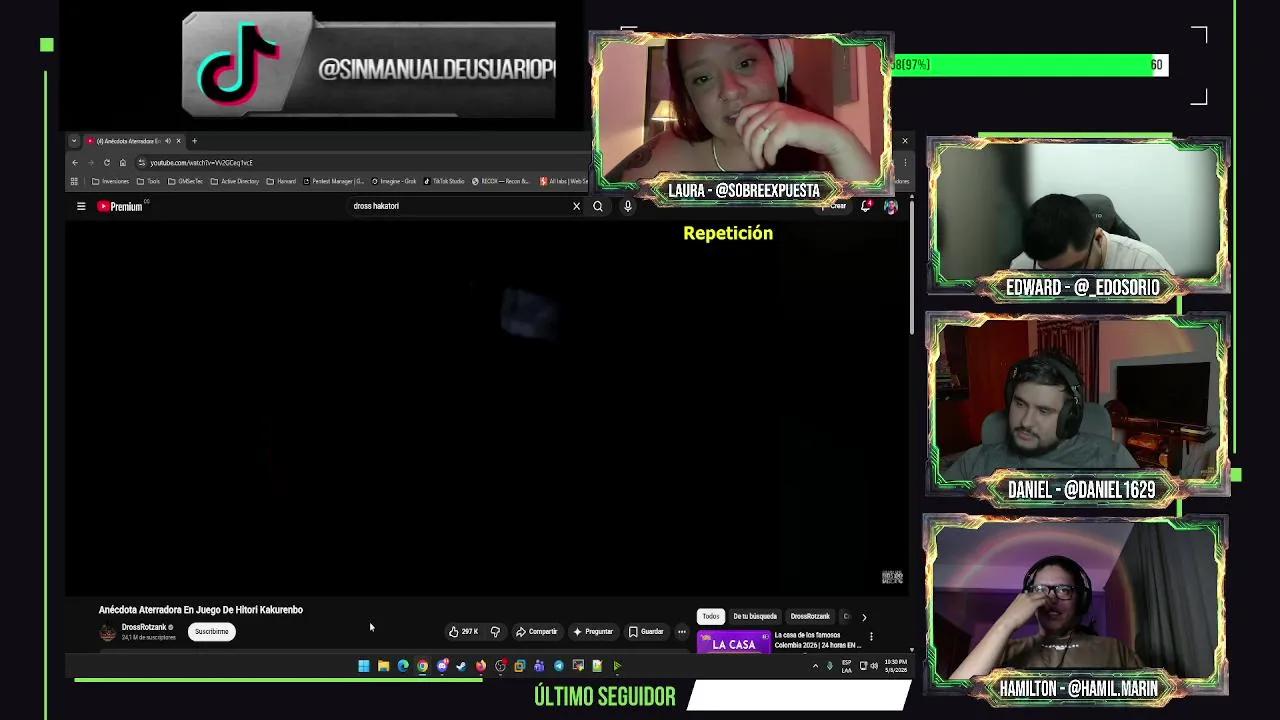The width and height of the screenshot is (1280, 720).
Task: Open Telegram from taskbar
Action: (x=558, y=666)
